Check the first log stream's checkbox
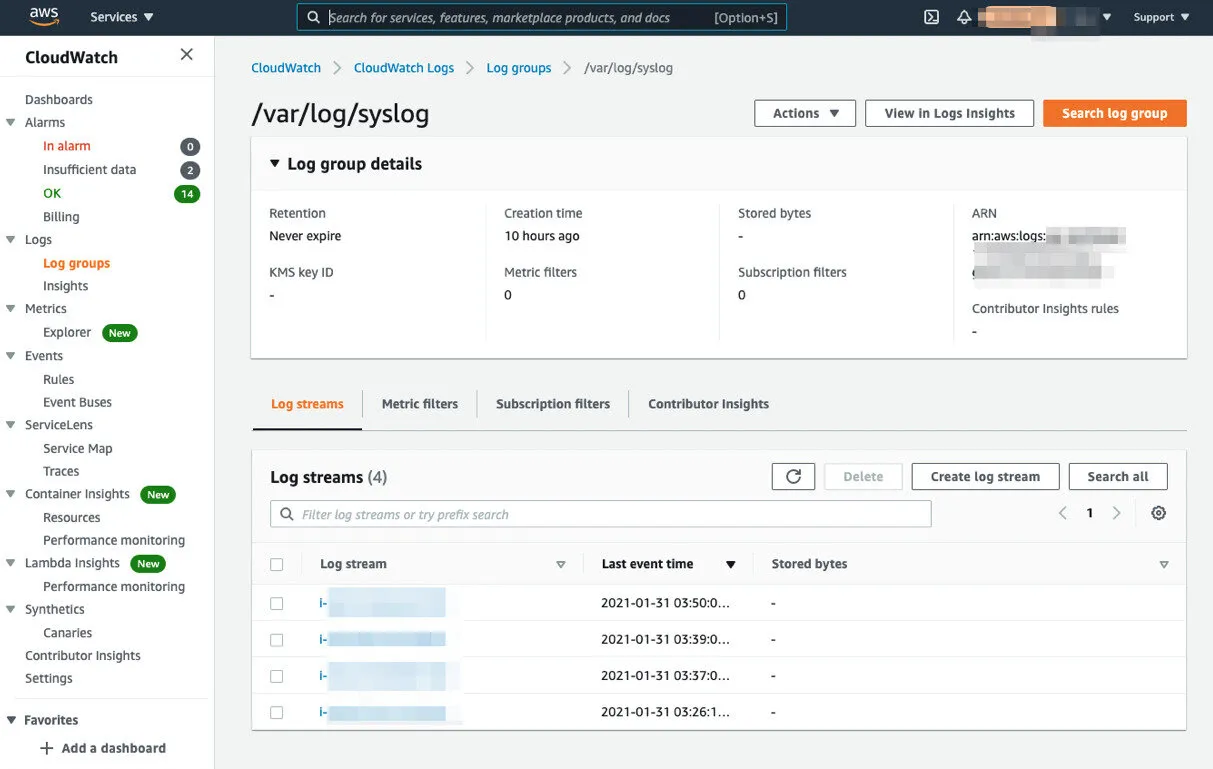The image size is (1213, 769). (277, 604)
